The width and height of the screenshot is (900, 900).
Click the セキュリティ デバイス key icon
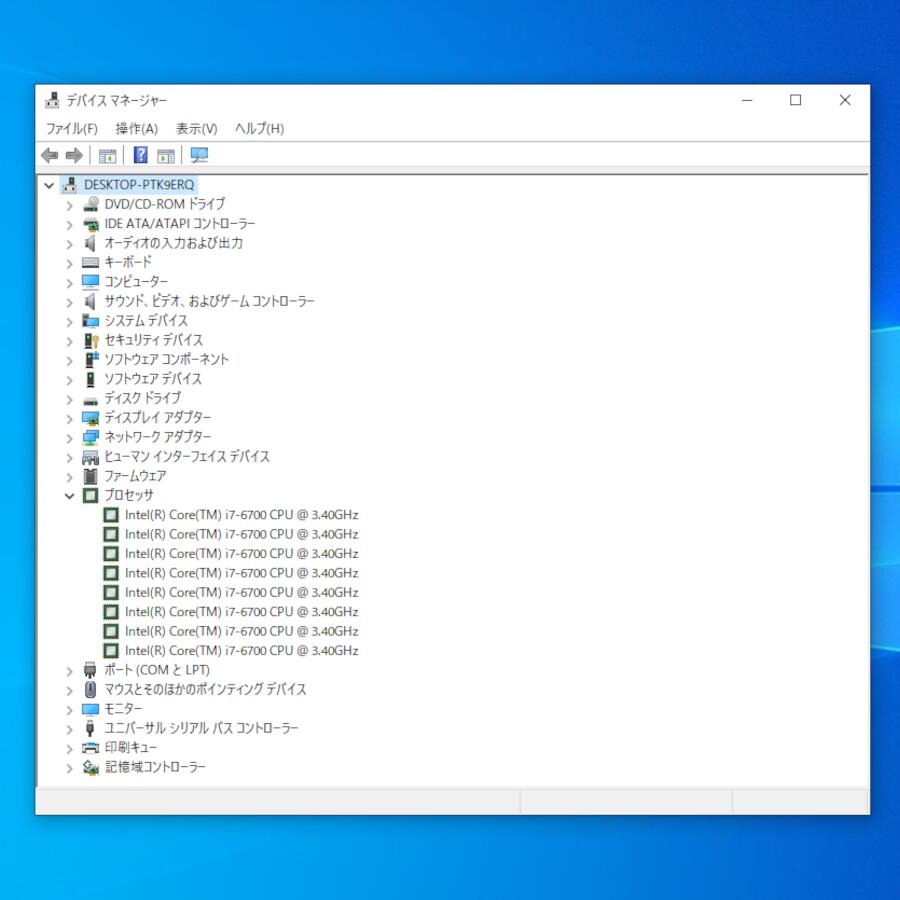[x=91, y=340]
